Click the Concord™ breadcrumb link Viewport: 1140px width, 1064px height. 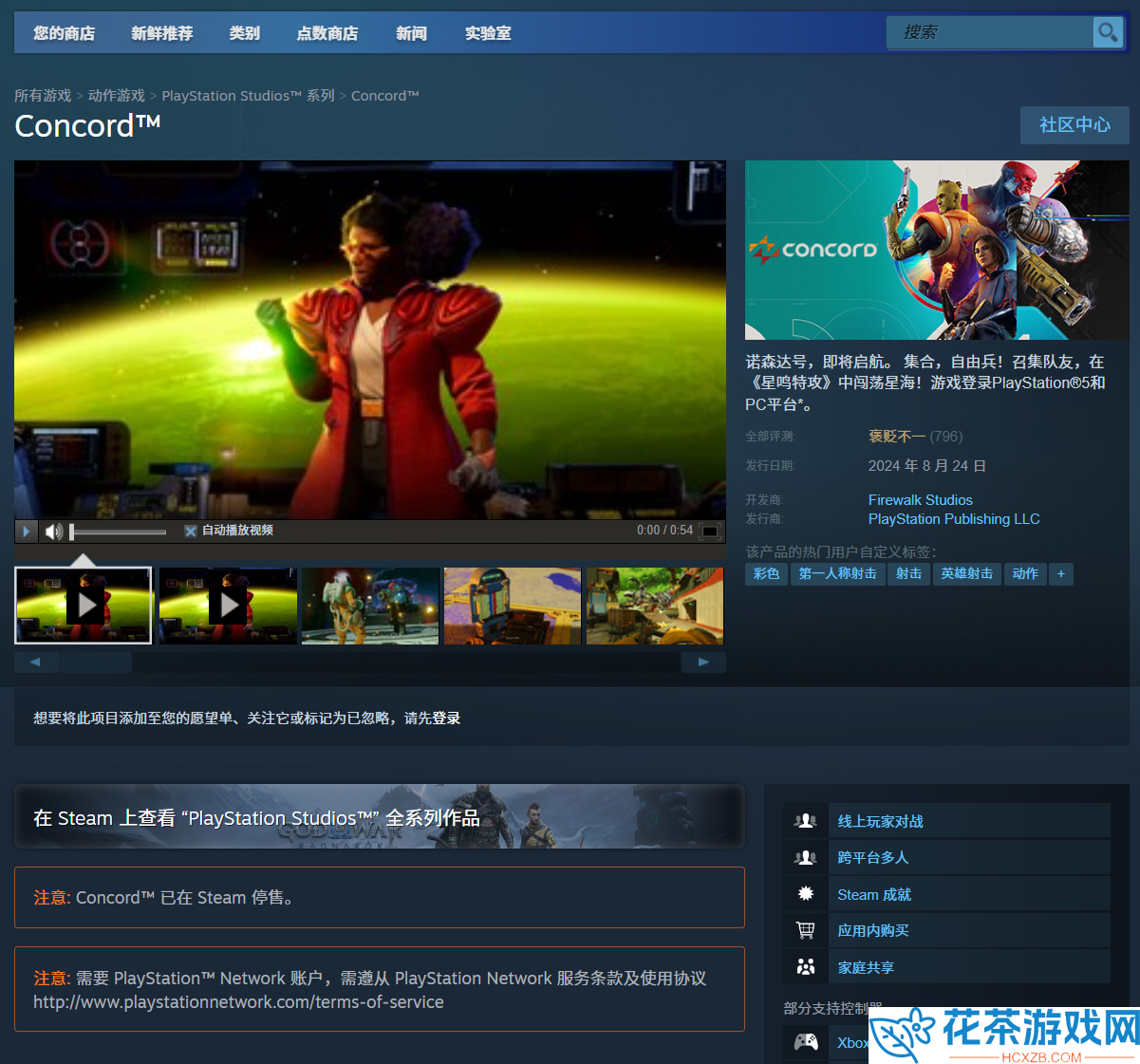coord(385,96)
